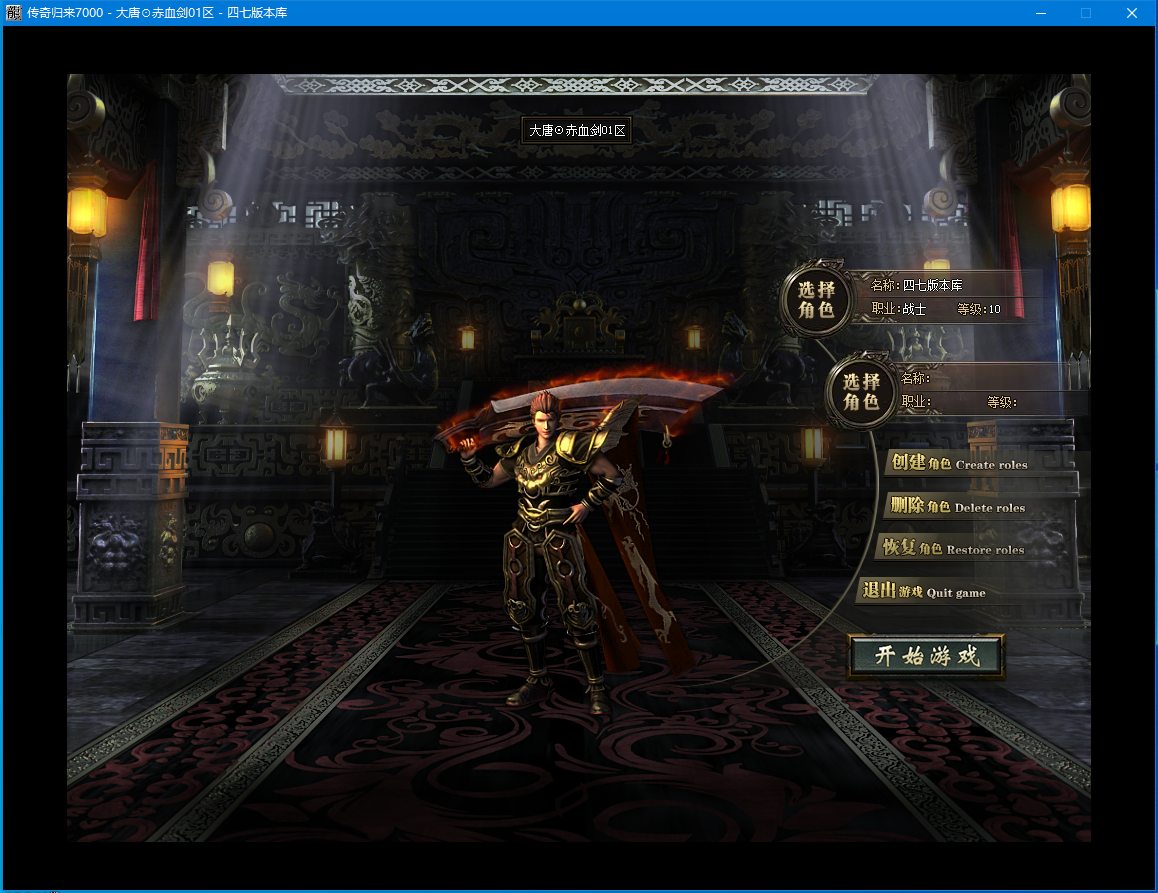Click the 职业:战士 class text

coord(898,309)
